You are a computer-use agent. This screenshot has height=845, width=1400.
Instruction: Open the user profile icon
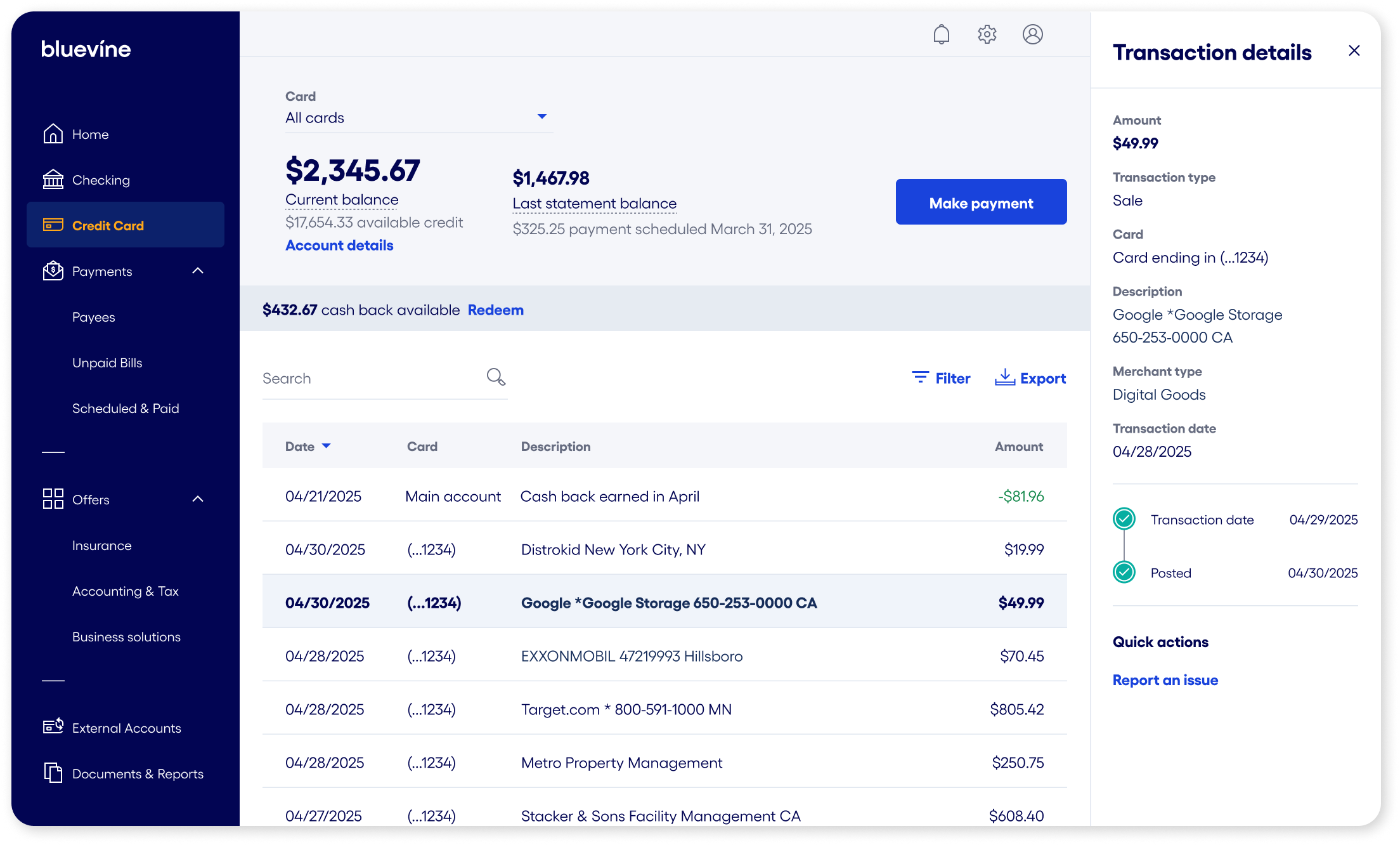click(1032, 34)
